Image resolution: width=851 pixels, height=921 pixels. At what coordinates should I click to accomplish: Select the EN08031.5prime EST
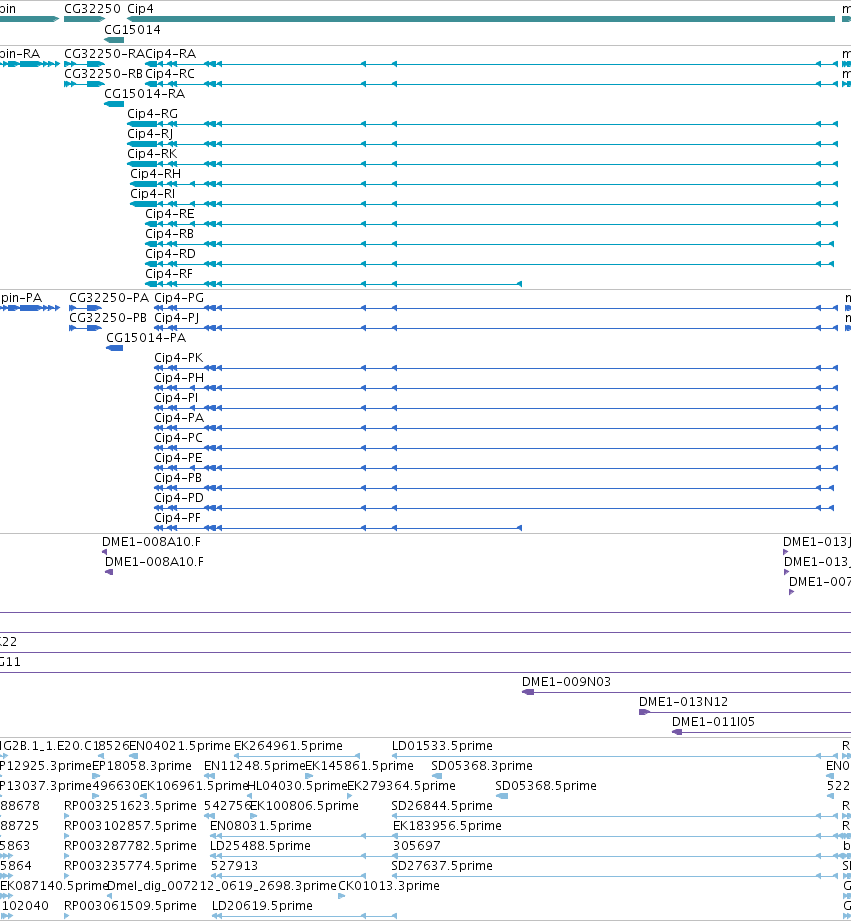click(261, 826)
